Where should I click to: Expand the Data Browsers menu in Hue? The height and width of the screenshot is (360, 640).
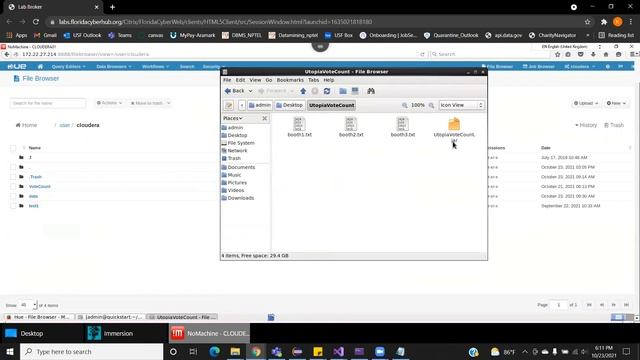coord(114,67)
